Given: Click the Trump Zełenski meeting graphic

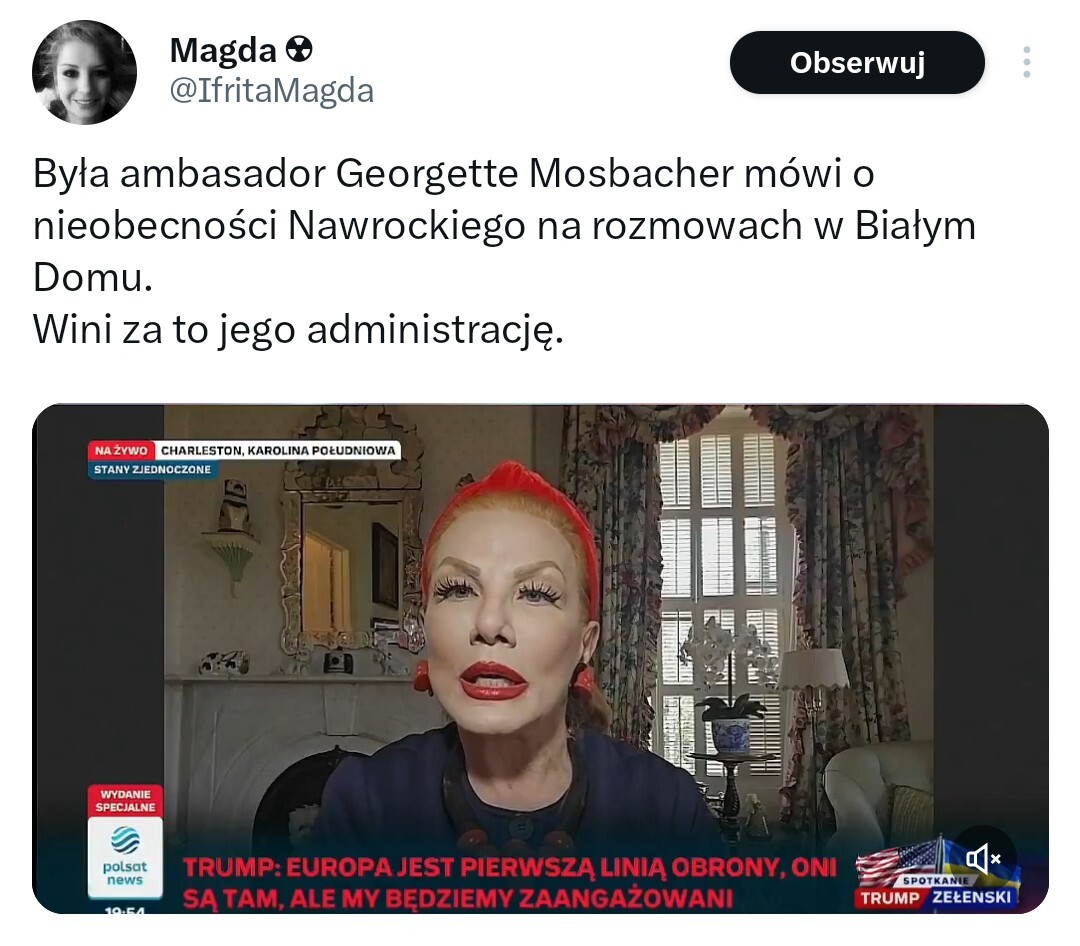Looking at the screenshot, I should (x=937, y=874).
